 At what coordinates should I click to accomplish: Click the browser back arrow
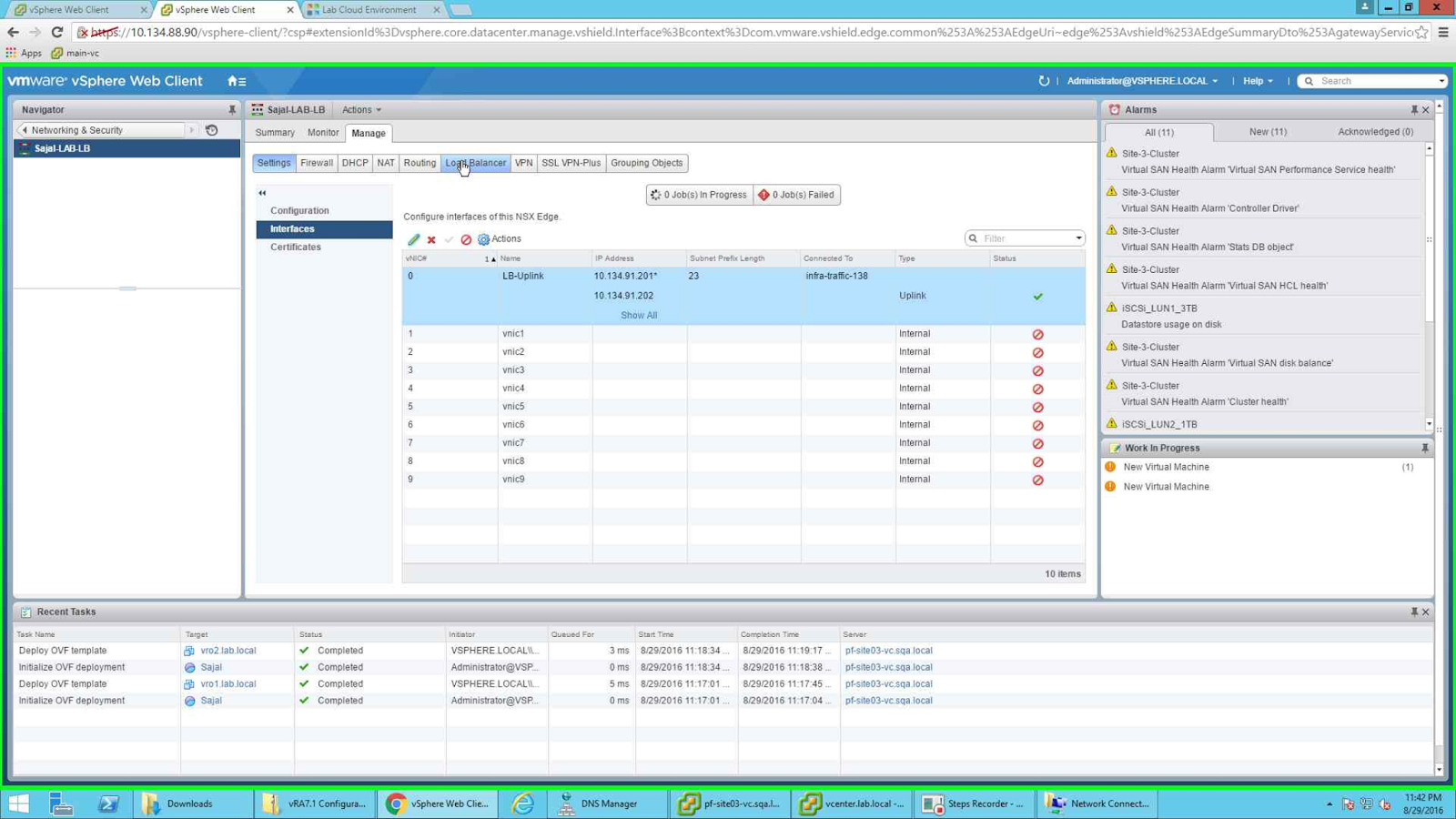coord(13,32)
